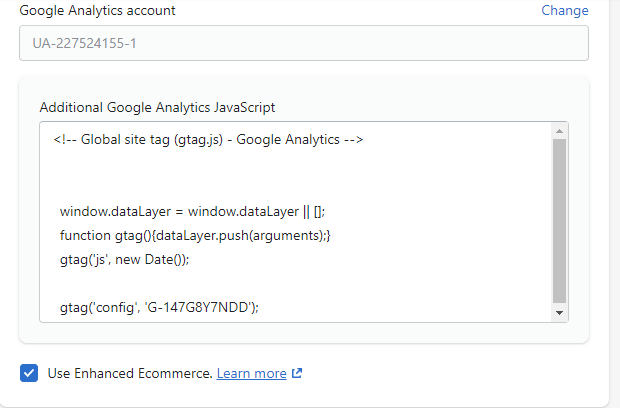Click the gtag('config', 'G-147G8Y7NDD') line
The image size is (620, 408).
(158, 307)
